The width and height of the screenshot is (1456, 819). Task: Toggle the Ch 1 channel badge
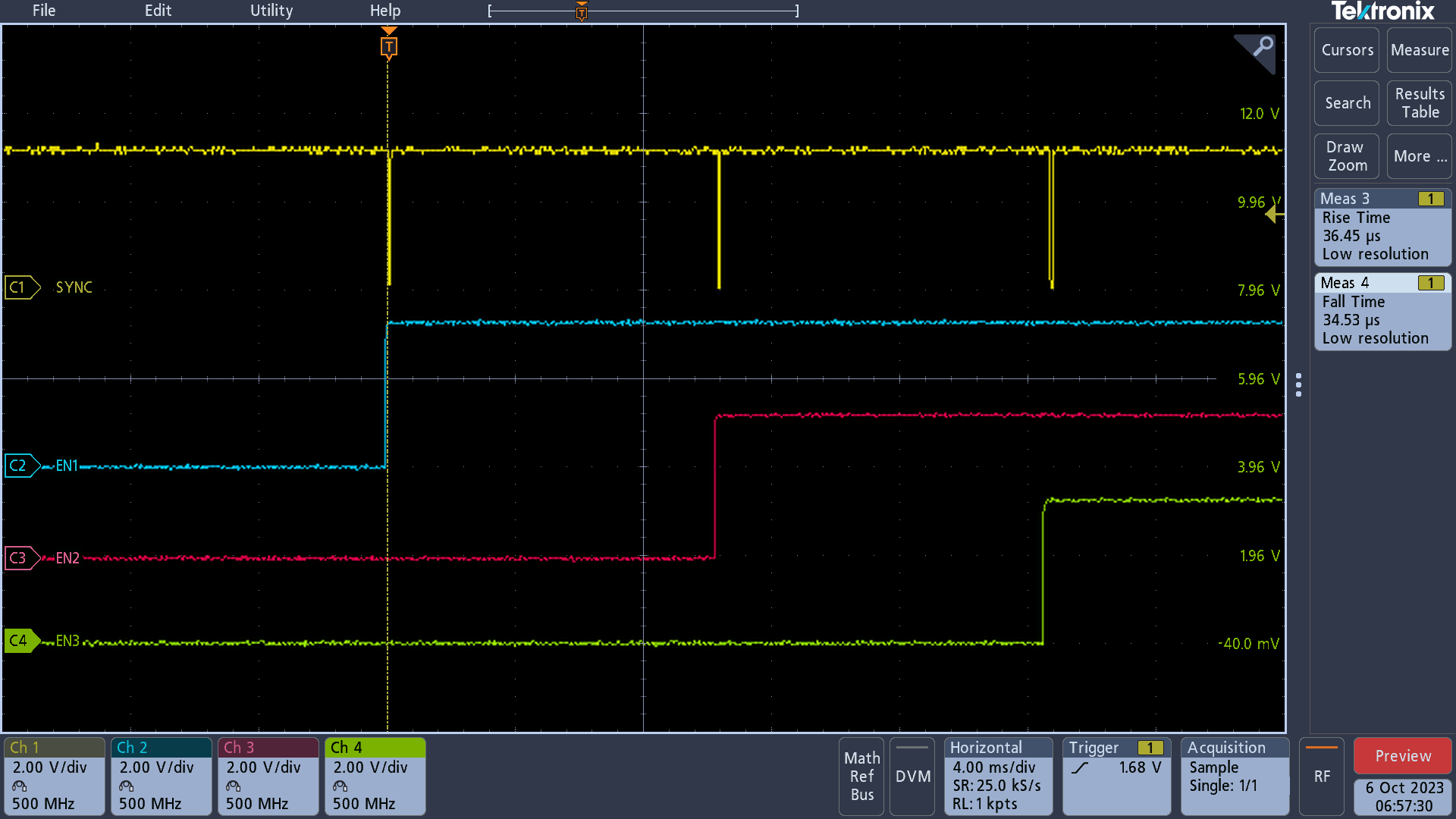[54, 776]
